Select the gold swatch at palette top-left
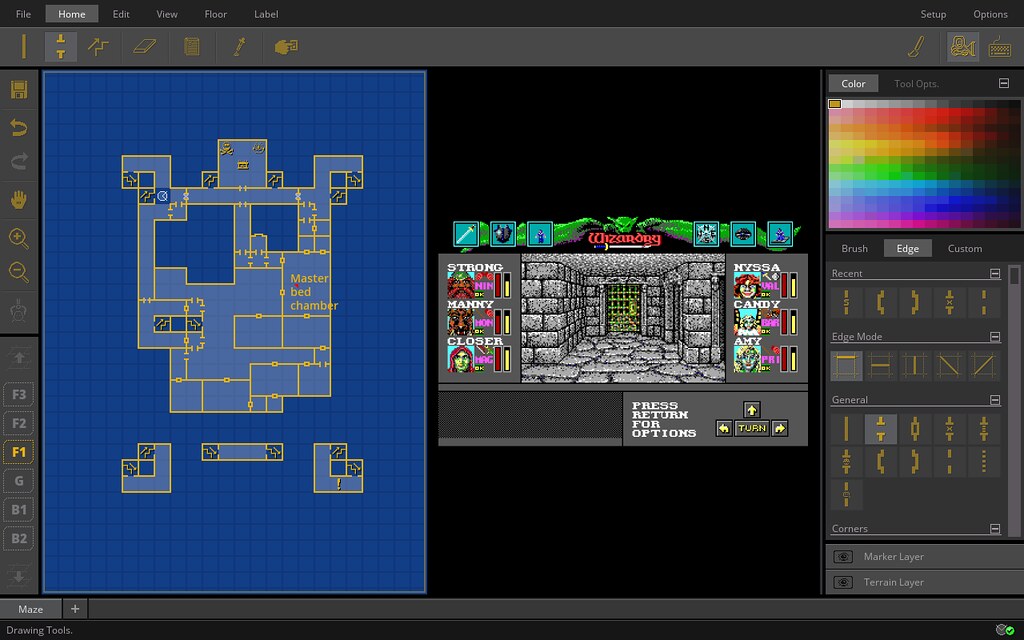This screenshot has width=1024, height=640. point(835,104)
